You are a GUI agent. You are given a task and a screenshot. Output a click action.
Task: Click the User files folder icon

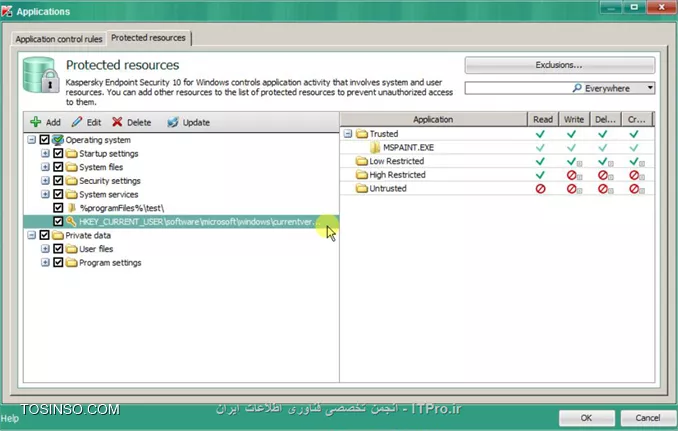(72, 249)
